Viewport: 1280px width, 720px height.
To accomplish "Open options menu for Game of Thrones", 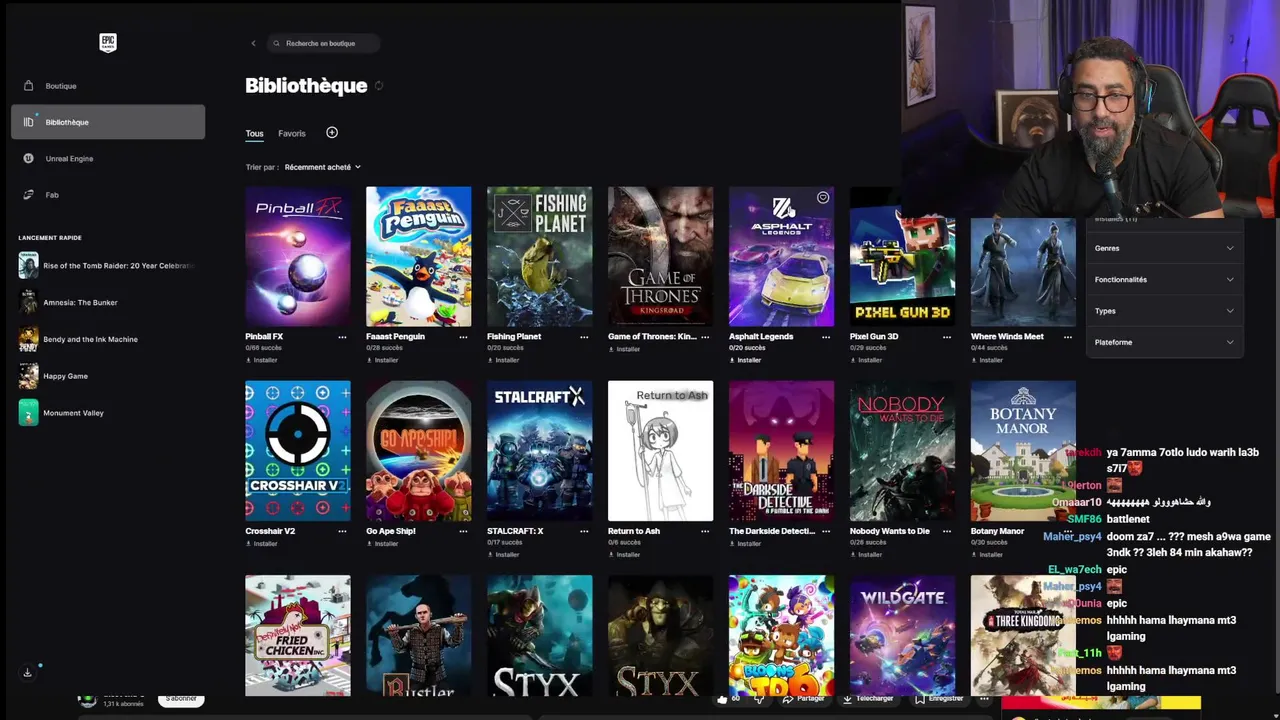I will point(705,337).
